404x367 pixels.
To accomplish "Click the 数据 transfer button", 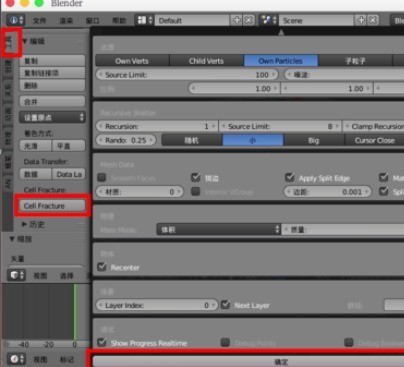I will [x=35, y=174].
